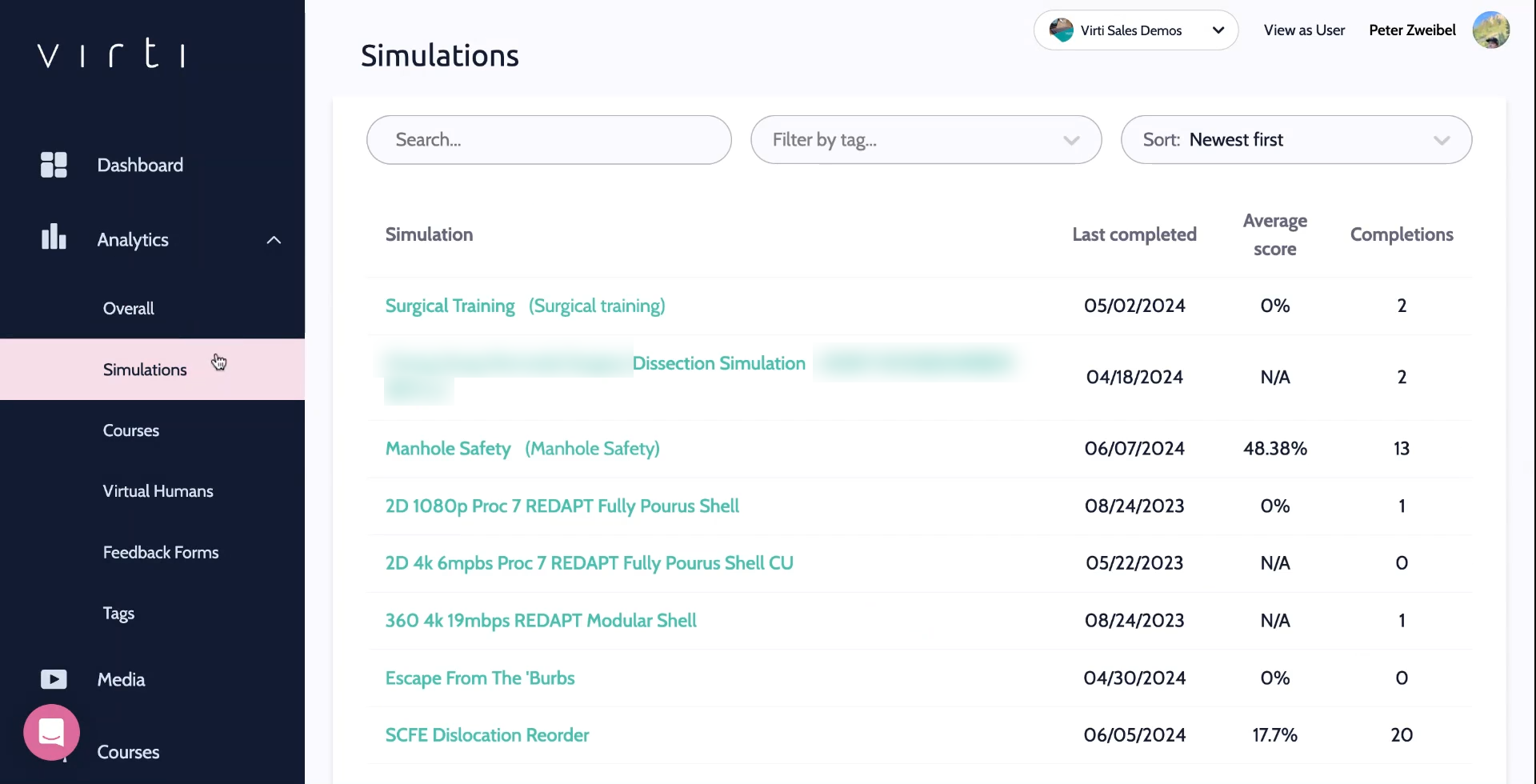Open Feedback Forms in sidebar
The height and width of the screenshot is (784, 1536).
pos(161,553)
